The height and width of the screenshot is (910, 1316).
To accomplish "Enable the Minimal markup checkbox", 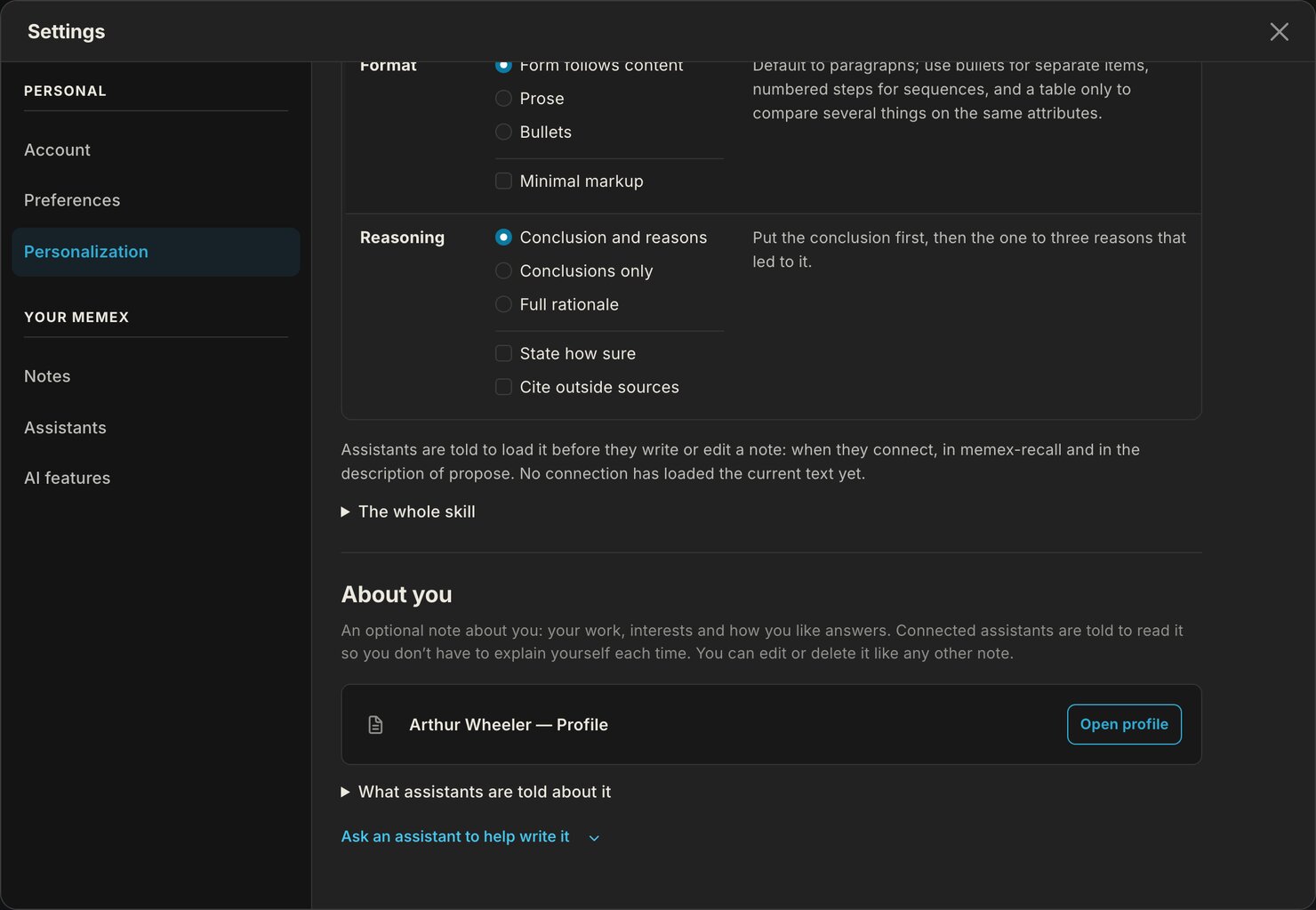I will coord(503,181).
